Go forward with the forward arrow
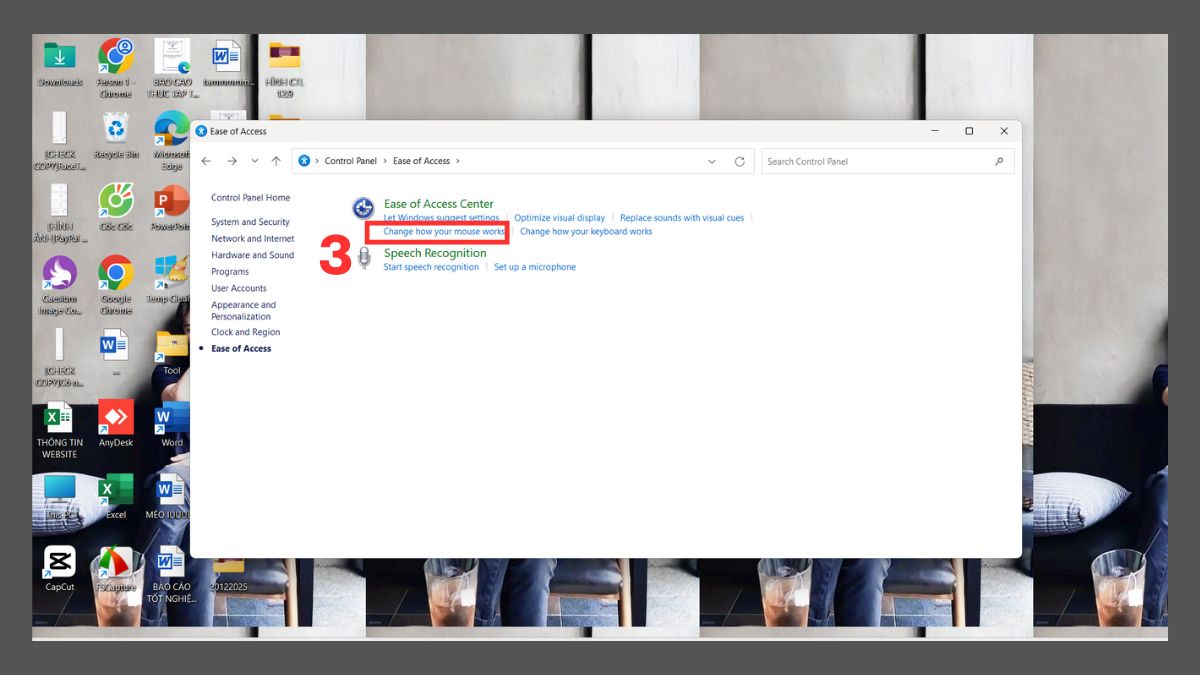1200x675 pixels. click(231, 161)
